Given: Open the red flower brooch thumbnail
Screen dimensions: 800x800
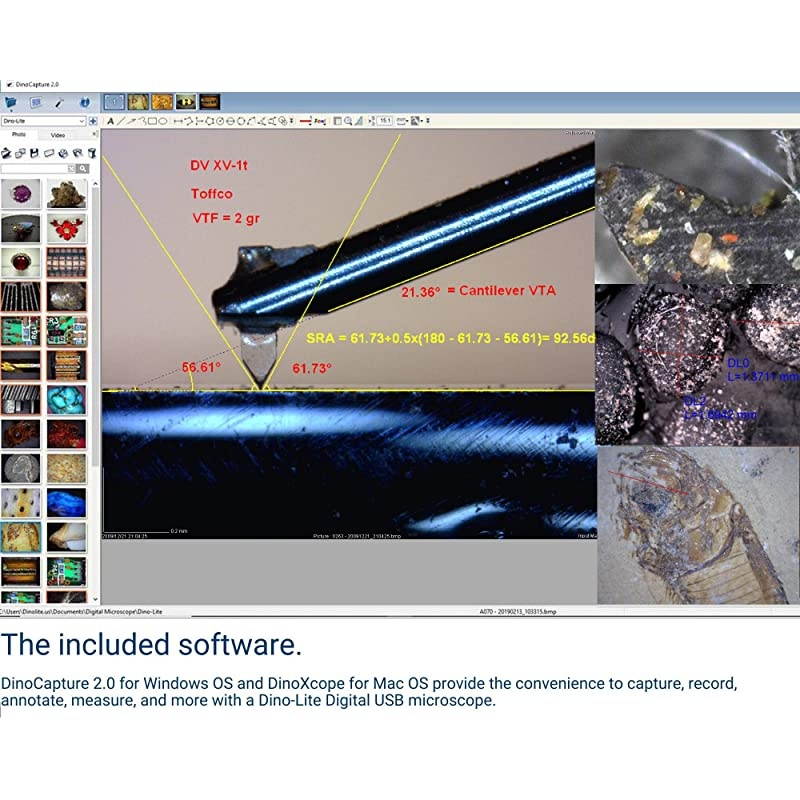Looking at the screenshot, I should tap(67, 228).
